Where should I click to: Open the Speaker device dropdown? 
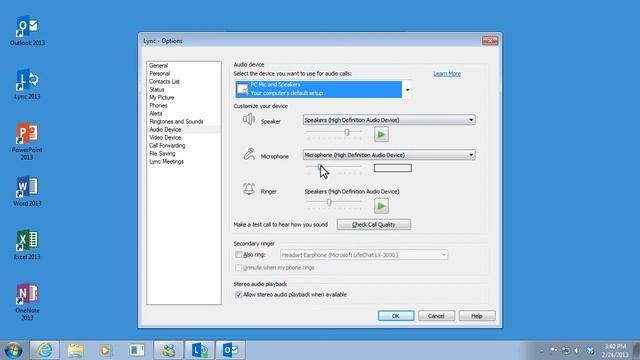point(389,120)
